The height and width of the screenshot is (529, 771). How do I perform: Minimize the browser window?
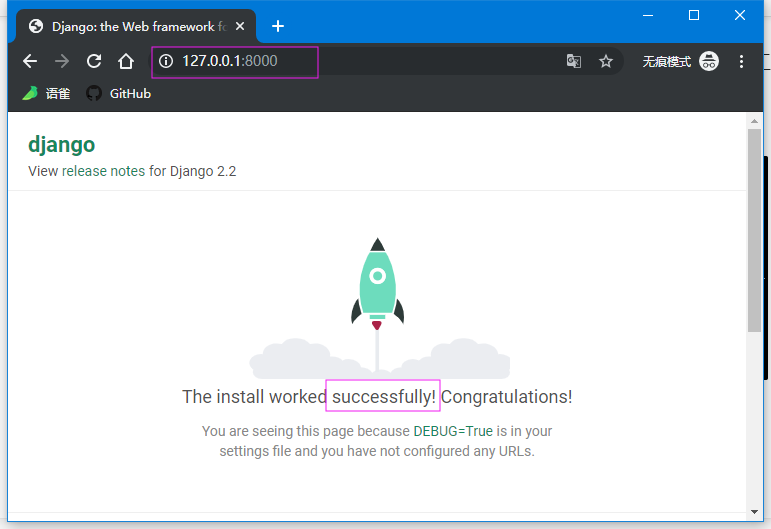point(648,15)
